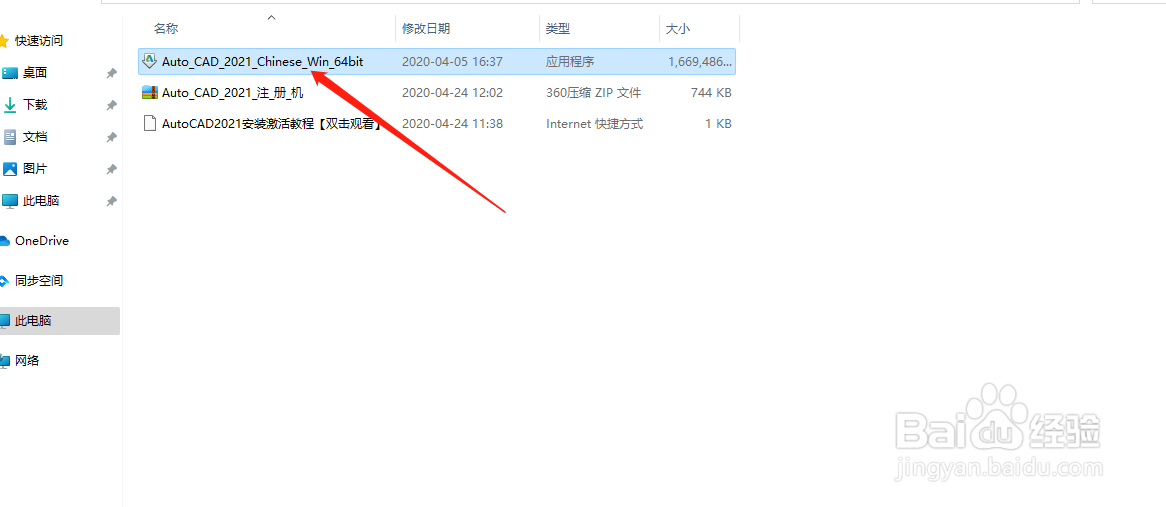Click the 下载 download arrow icon

point(10,105)
